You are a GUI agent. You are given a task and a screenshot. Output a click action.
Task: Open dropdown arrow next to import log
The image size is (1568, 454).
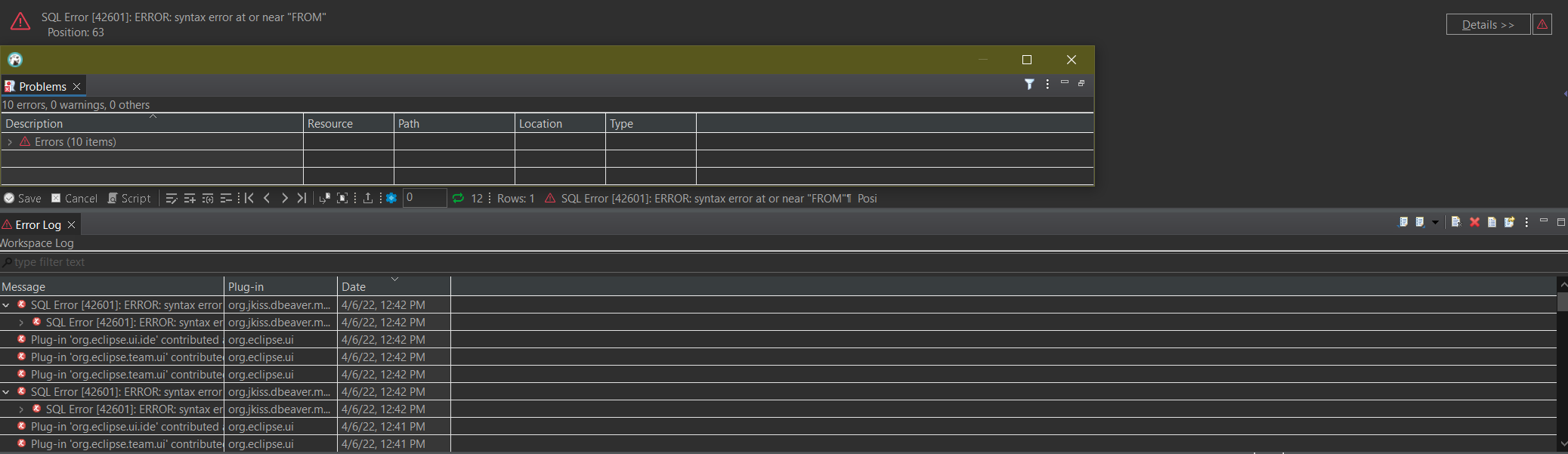[1435, 223]
